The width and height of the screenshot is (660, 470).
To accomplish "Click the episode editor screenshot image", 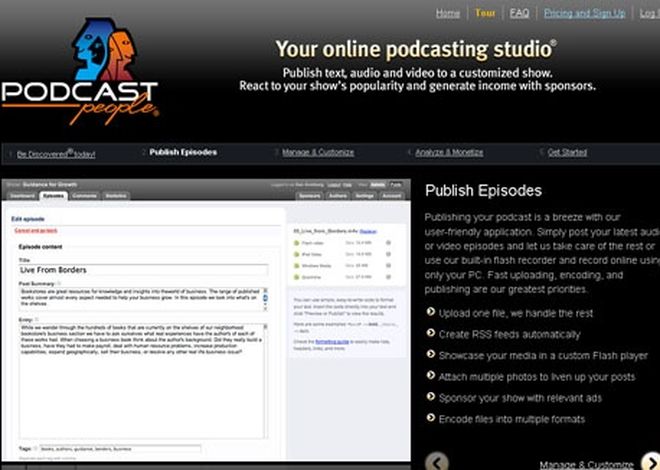I will (x=206, y=320).
